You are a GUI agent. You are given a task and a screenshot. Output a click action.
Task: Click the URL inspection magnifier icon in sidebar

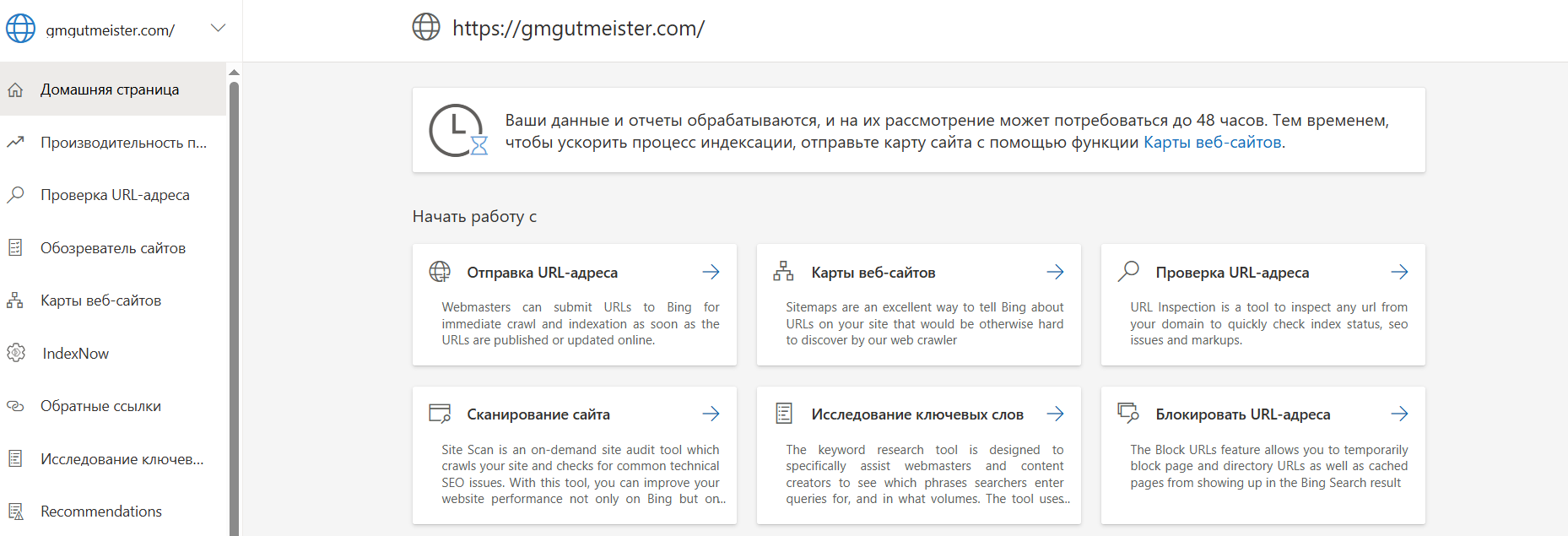15,195
